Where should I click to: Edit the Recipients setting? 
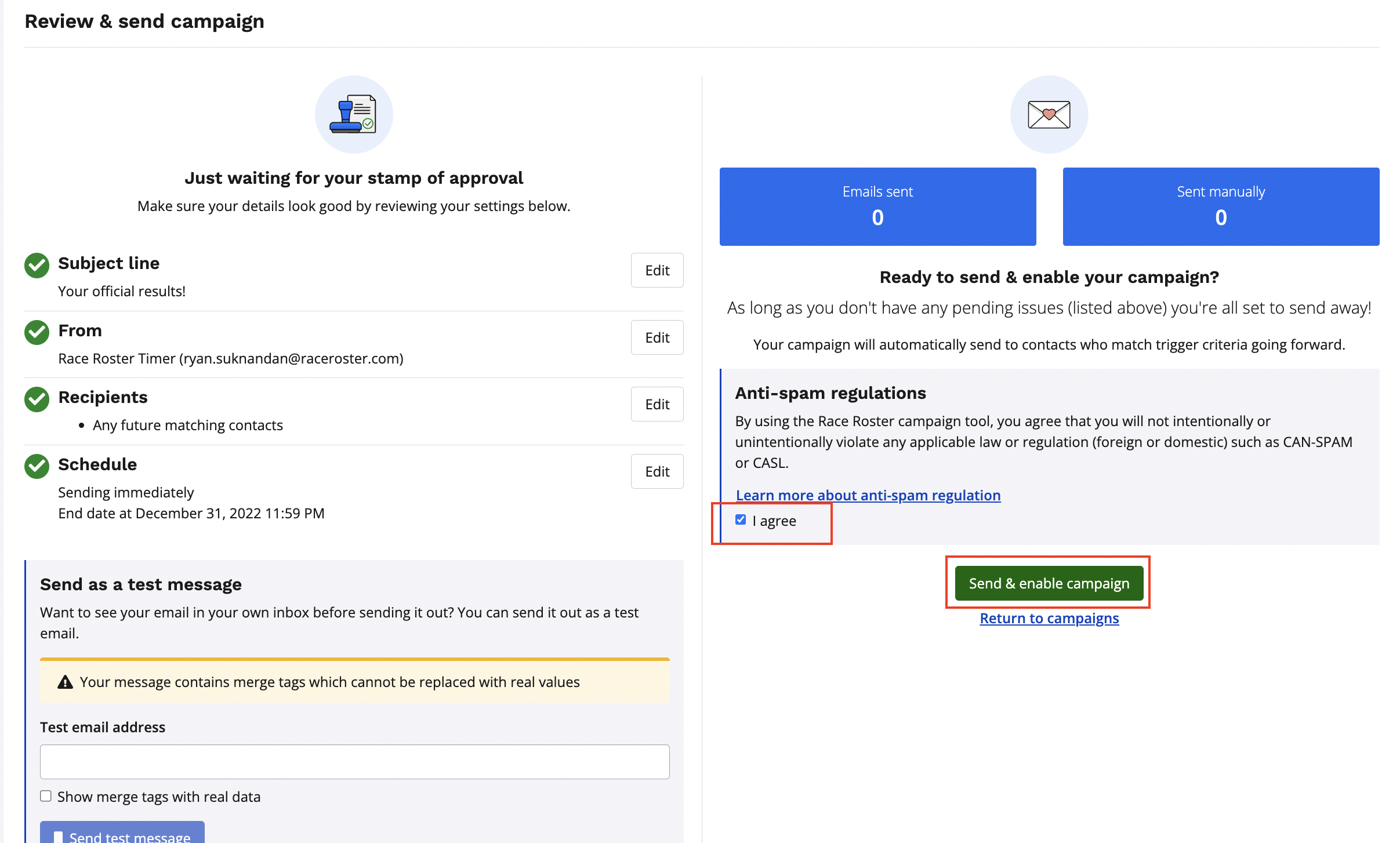click(657, 404)
